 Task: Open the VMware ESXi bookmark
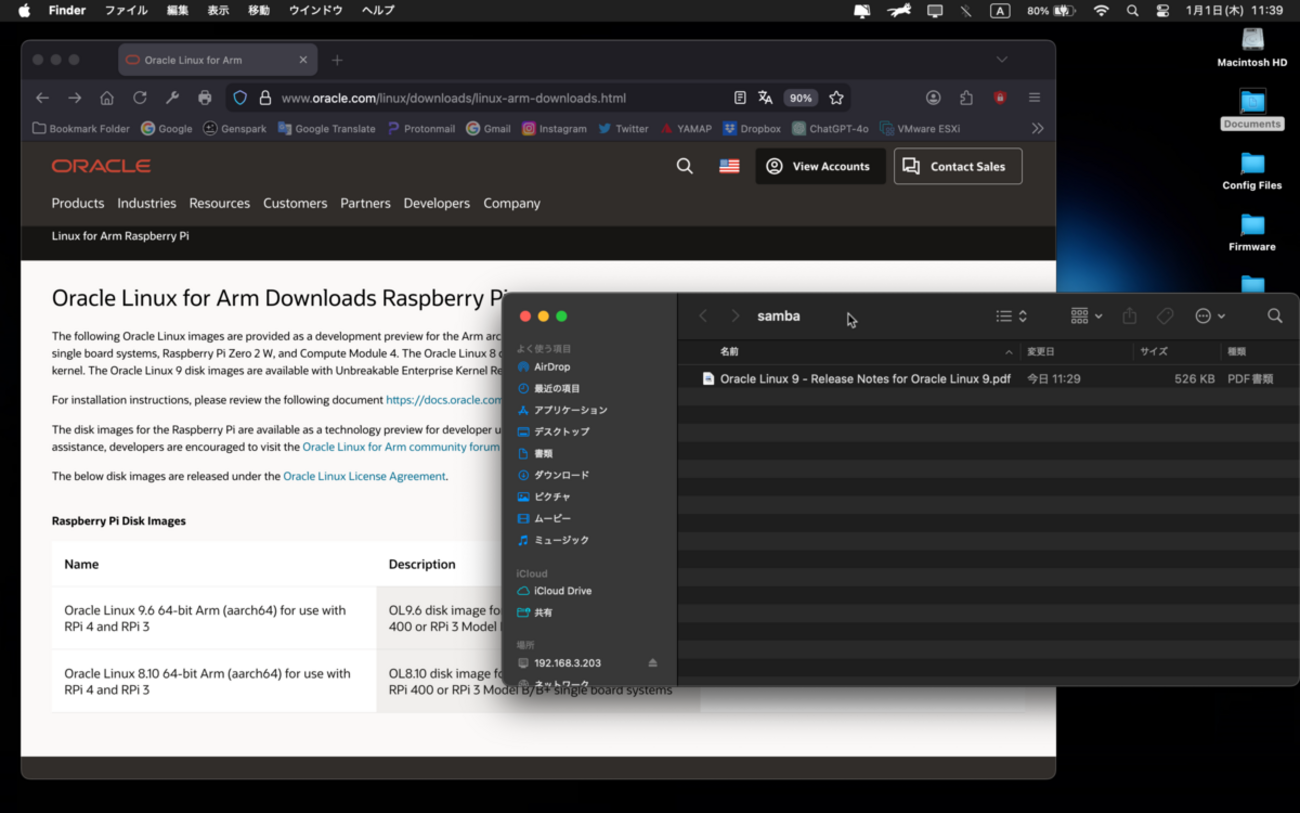920,128
